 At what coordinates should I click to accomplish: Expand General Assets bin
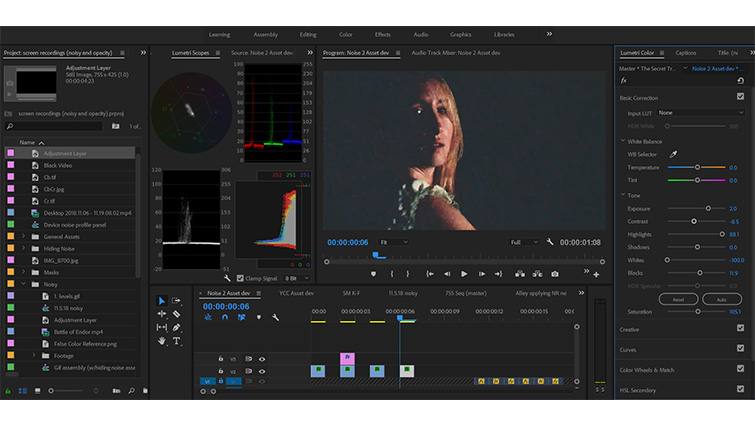pyautogui.click(x=23, y=236)
